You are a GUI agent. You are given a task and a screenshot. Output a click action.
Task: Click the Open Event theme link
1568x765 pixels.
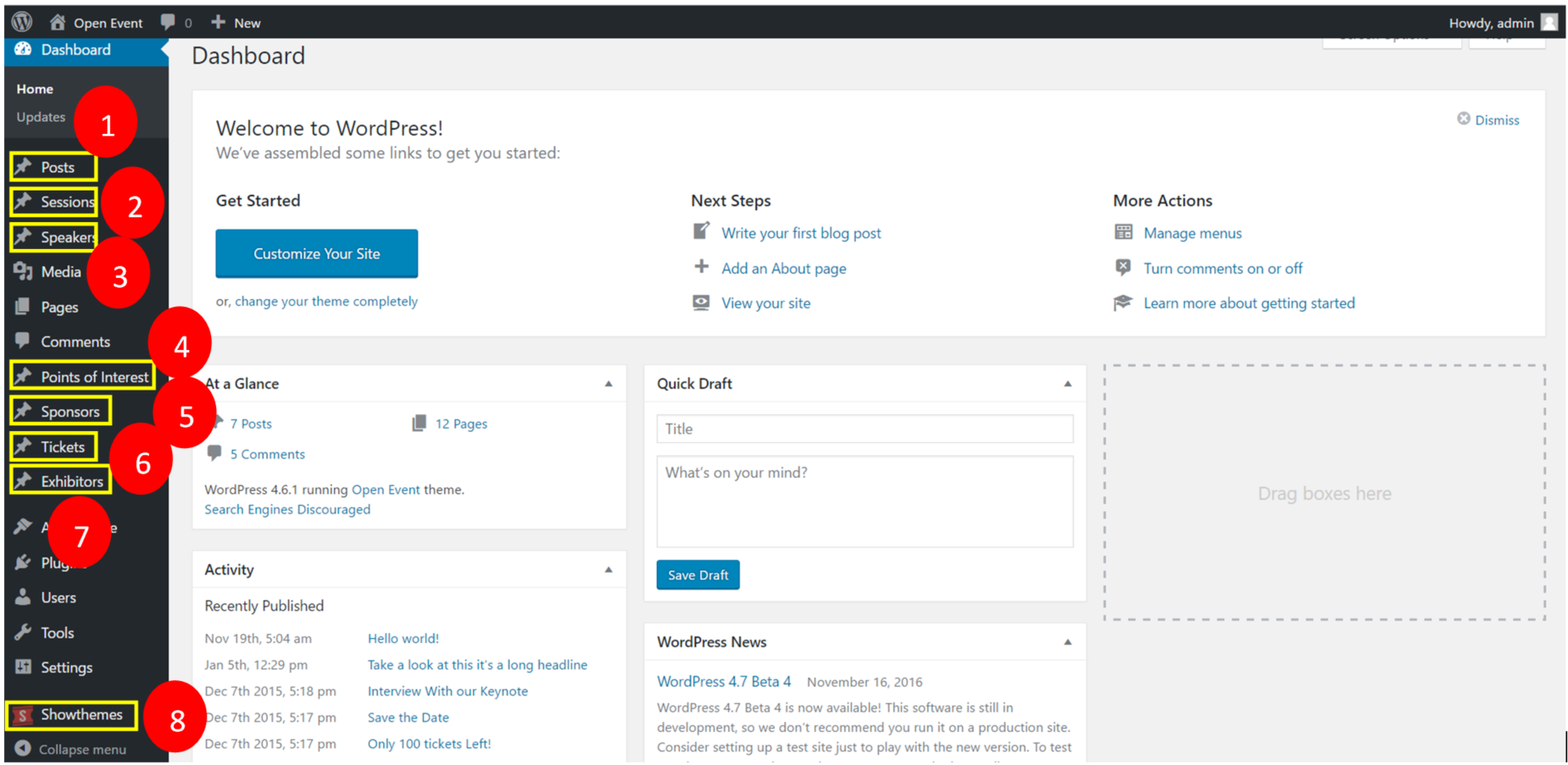(386, 490)
